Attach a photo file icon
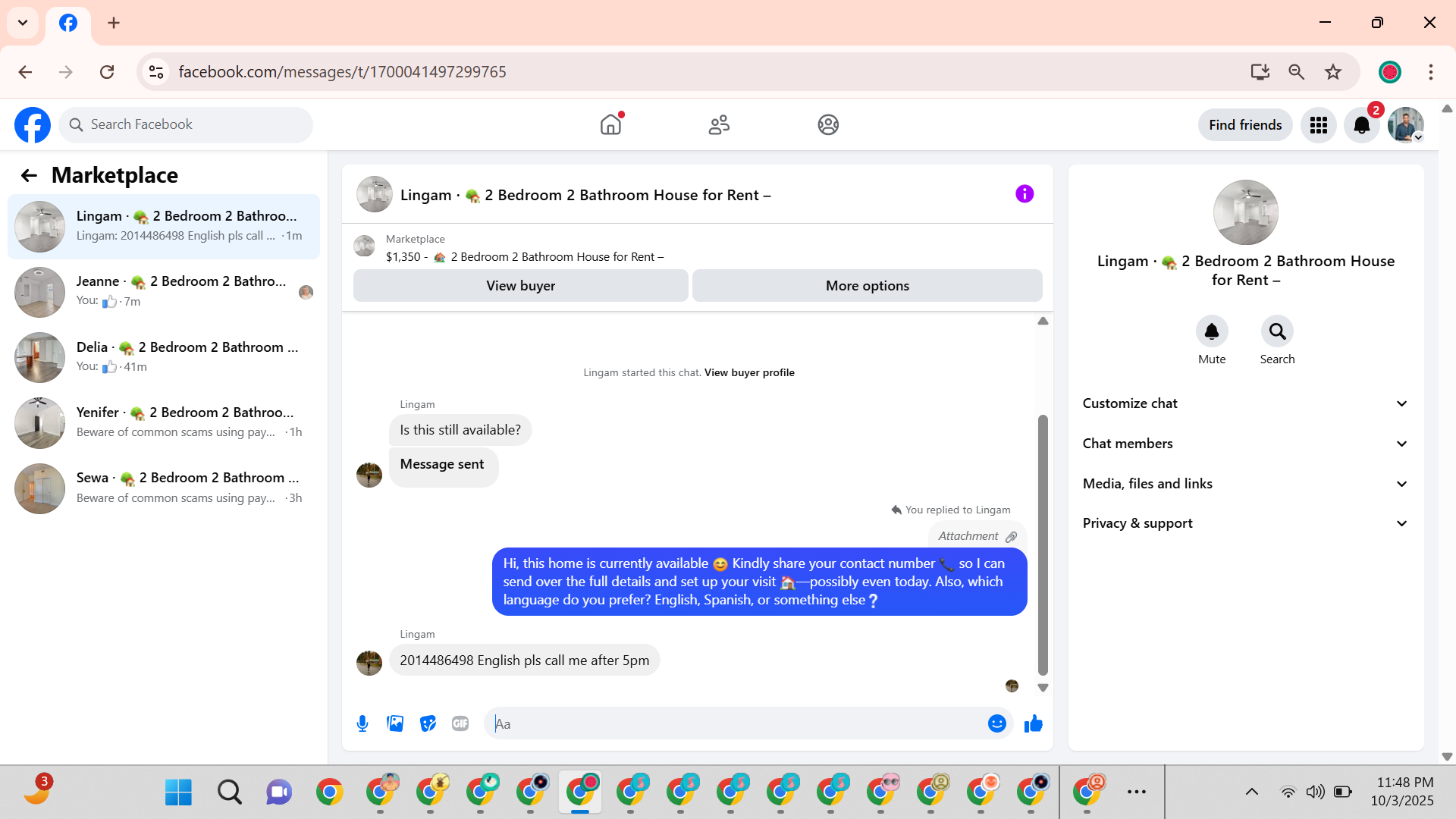The width and height of the screenshot is (1456, 819). click(395, 723)
